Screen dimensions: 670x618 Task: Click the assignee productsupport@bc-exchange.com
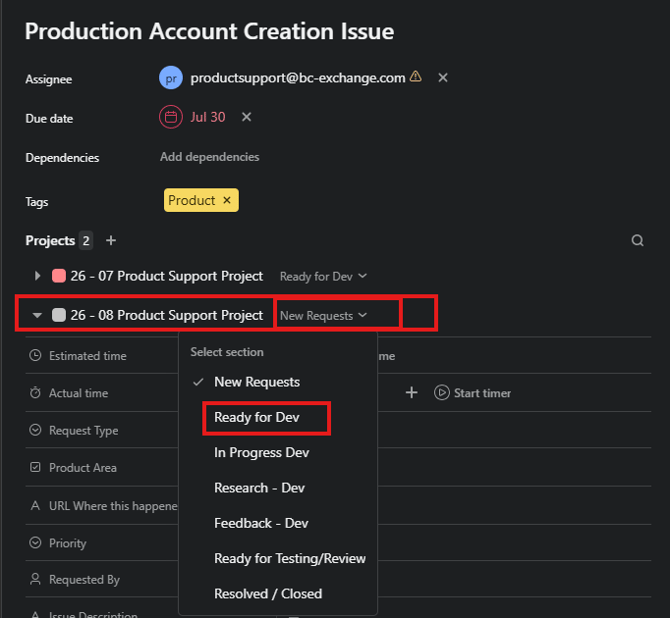click(297, 78)
